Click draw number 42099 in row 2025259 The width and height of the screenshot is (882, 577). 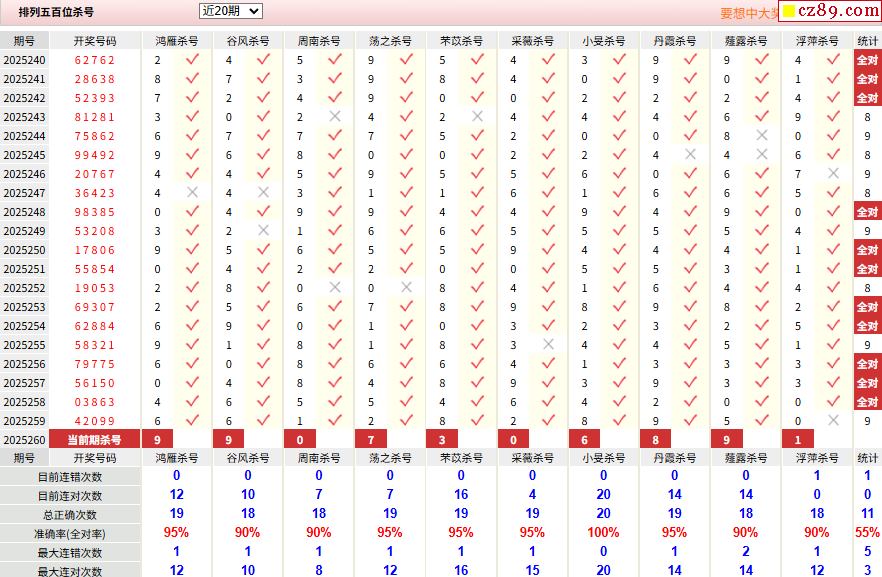click(94, 421)
